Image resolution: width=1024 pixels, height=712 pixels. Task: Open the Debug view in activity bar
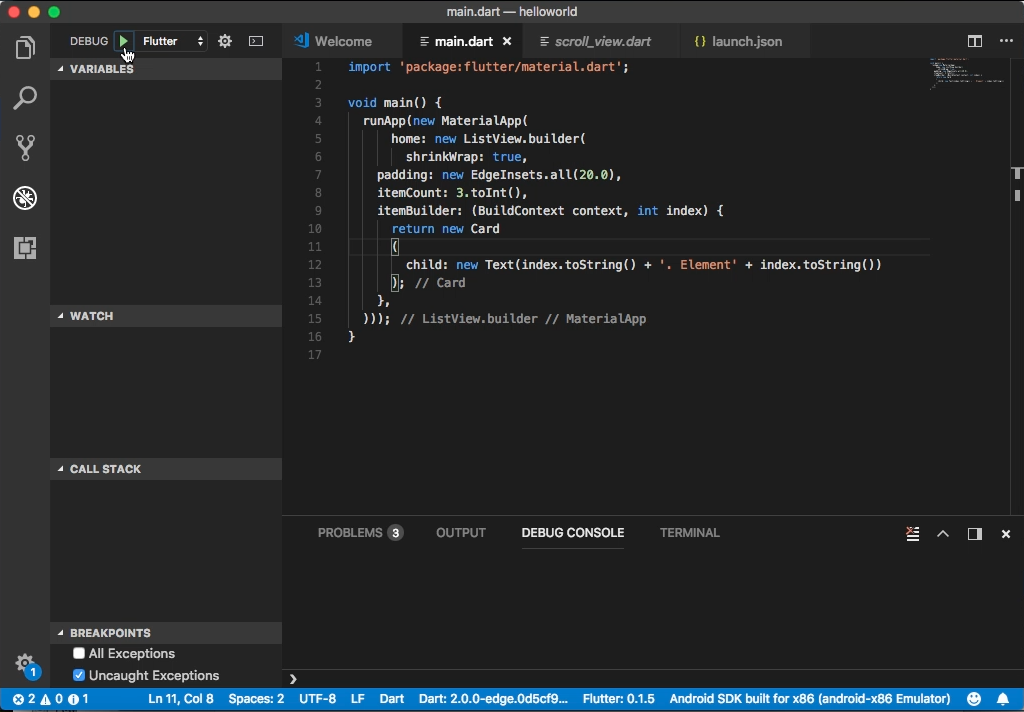25,198
